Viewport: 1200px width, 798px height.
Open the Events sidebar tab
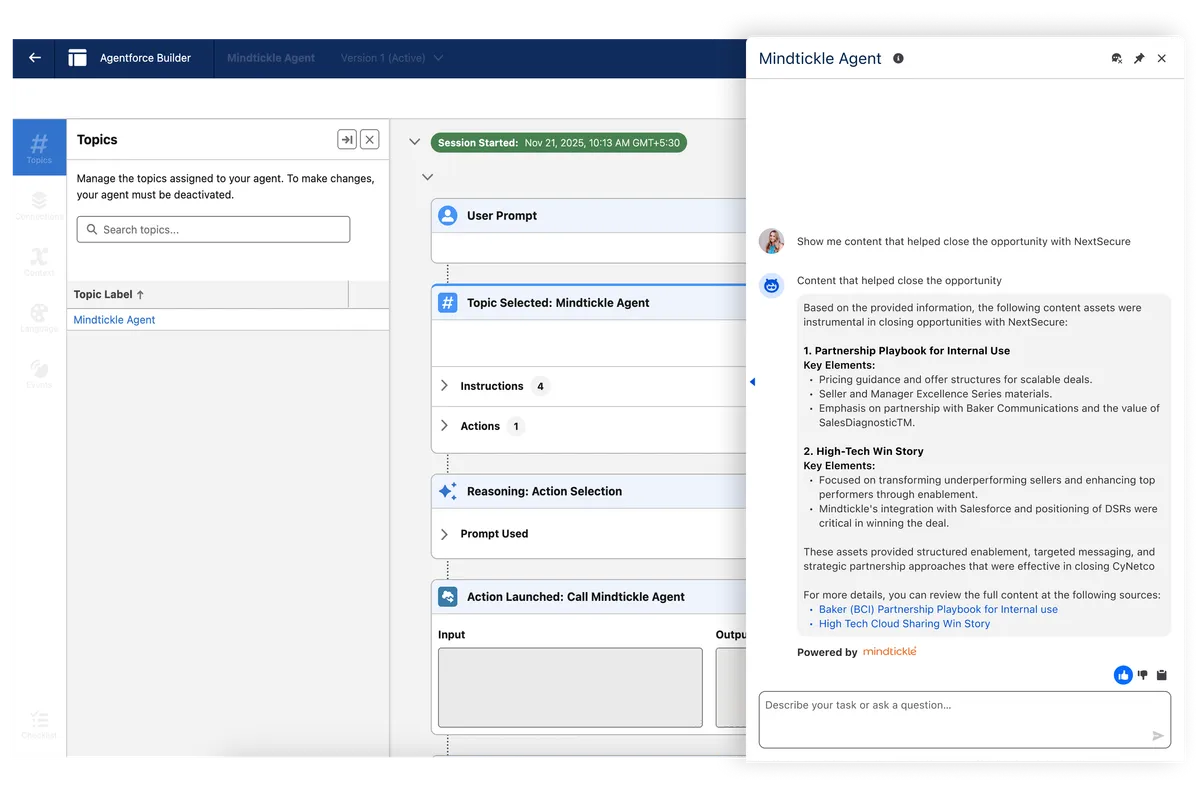pyautogui.click(x=39, y=373)
